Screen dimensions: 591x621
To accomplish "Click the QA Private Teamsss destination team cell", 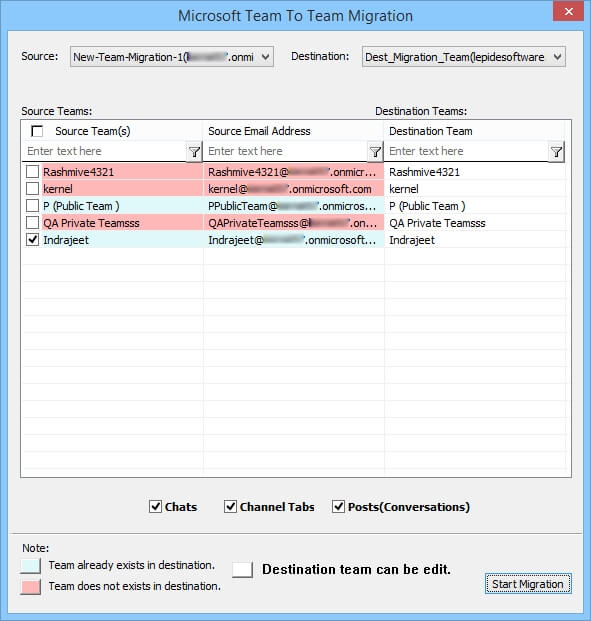I will click(x=475, y=223).
